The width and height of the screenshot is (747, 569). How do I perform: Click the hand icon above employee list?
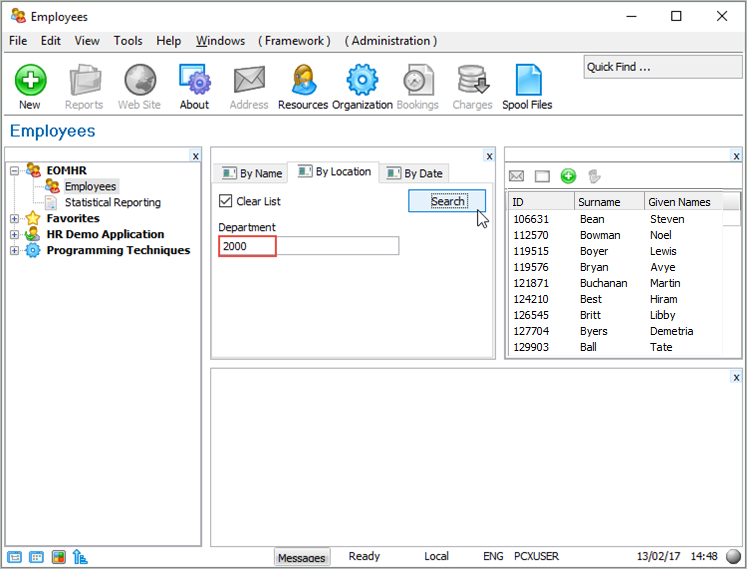(x=594, y=176)
